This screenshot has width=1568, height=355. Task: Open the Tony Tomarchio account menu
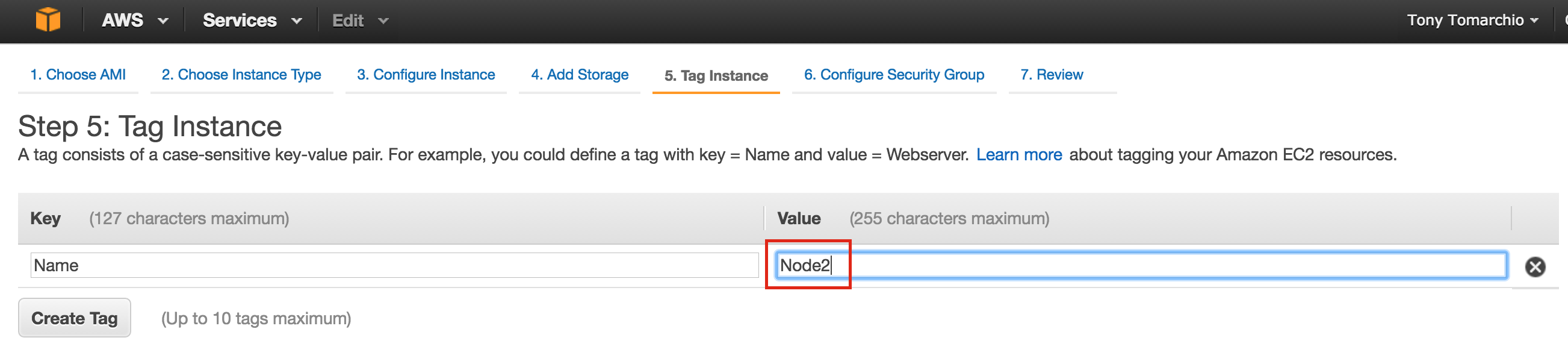[1472, 20]
